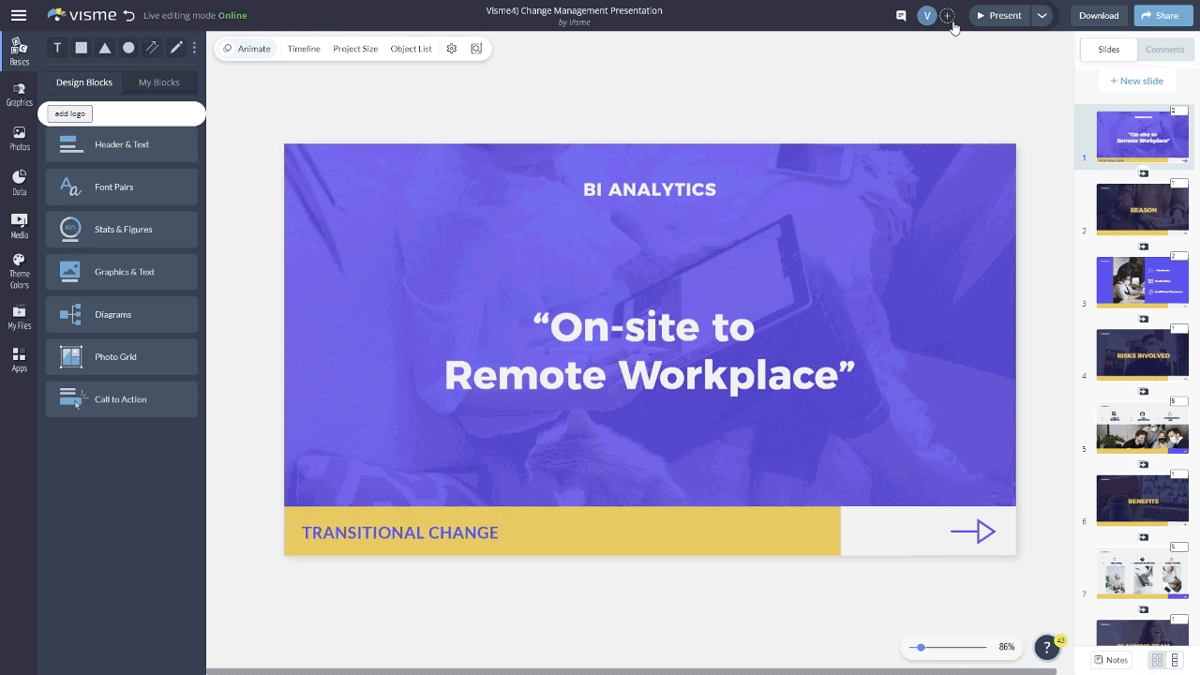This screenshot has height=675, width=1200.
Task: Switch to the Comments tab
Action: point(1165,50)
